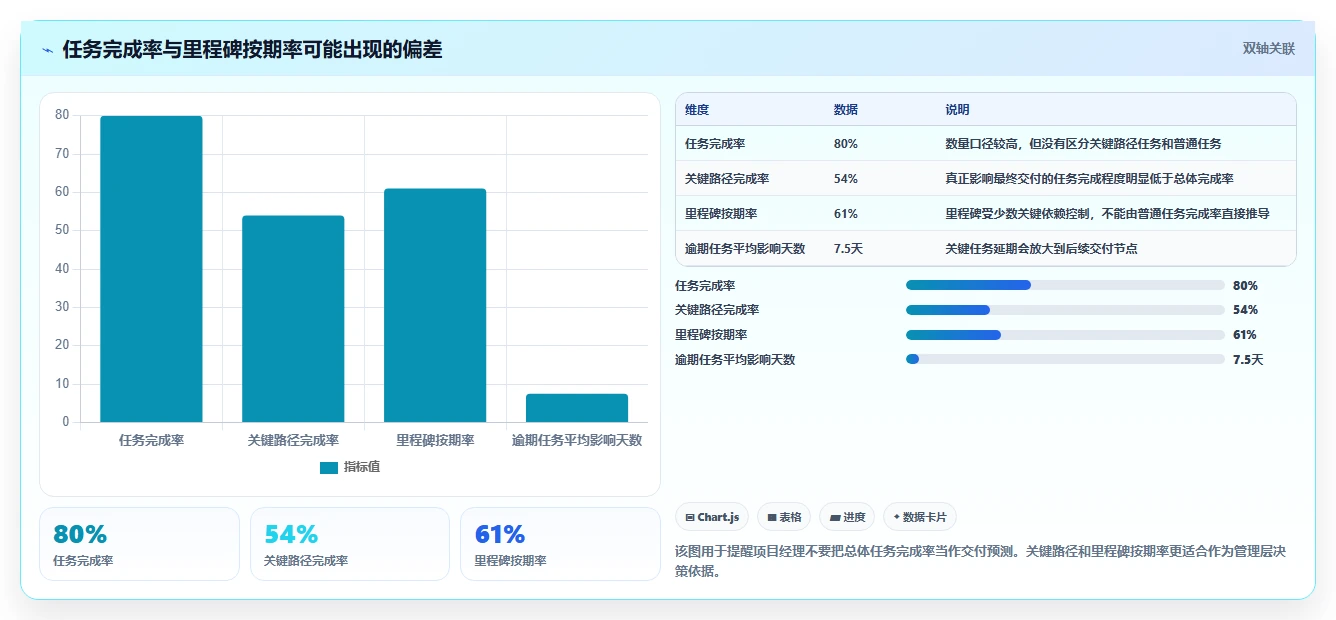Click the 逾期任务平均影响天数 x-axis label

click(577, 440)
